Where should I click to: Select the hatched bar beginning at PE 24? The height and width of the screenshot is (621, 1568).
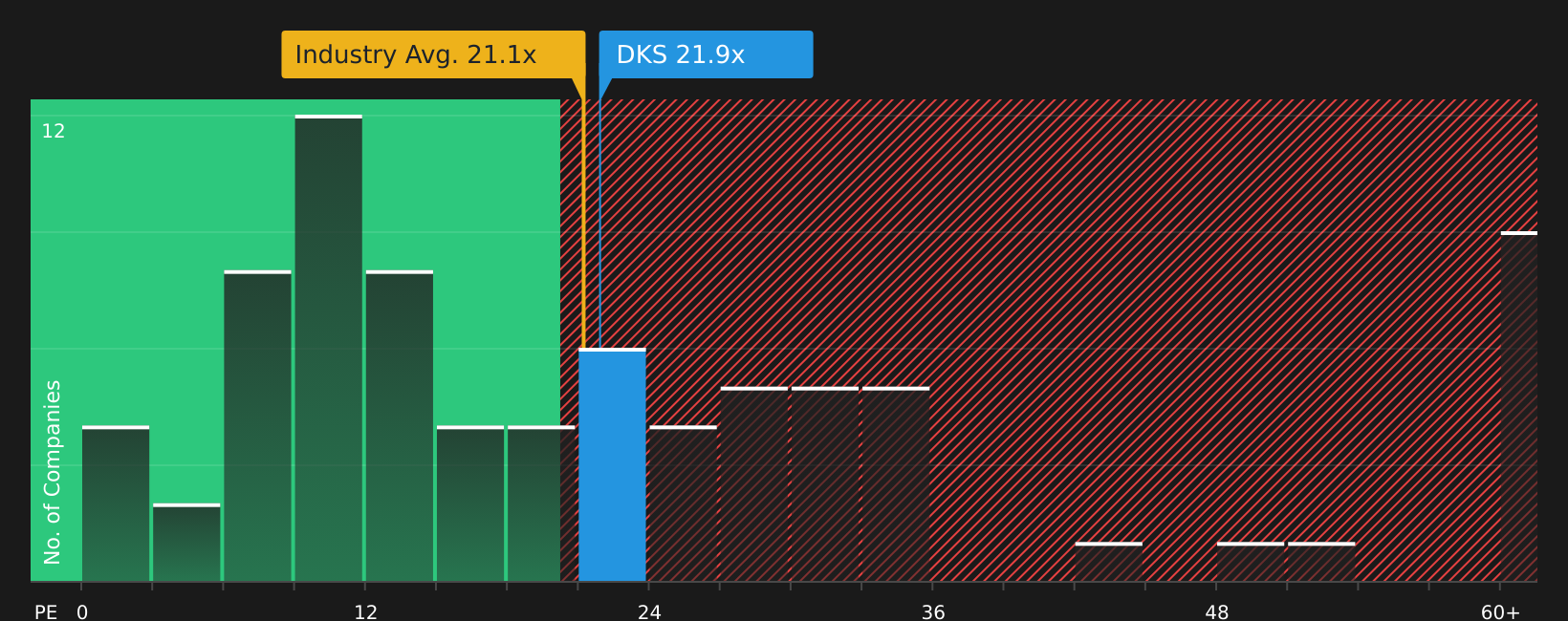coord(684,503)
